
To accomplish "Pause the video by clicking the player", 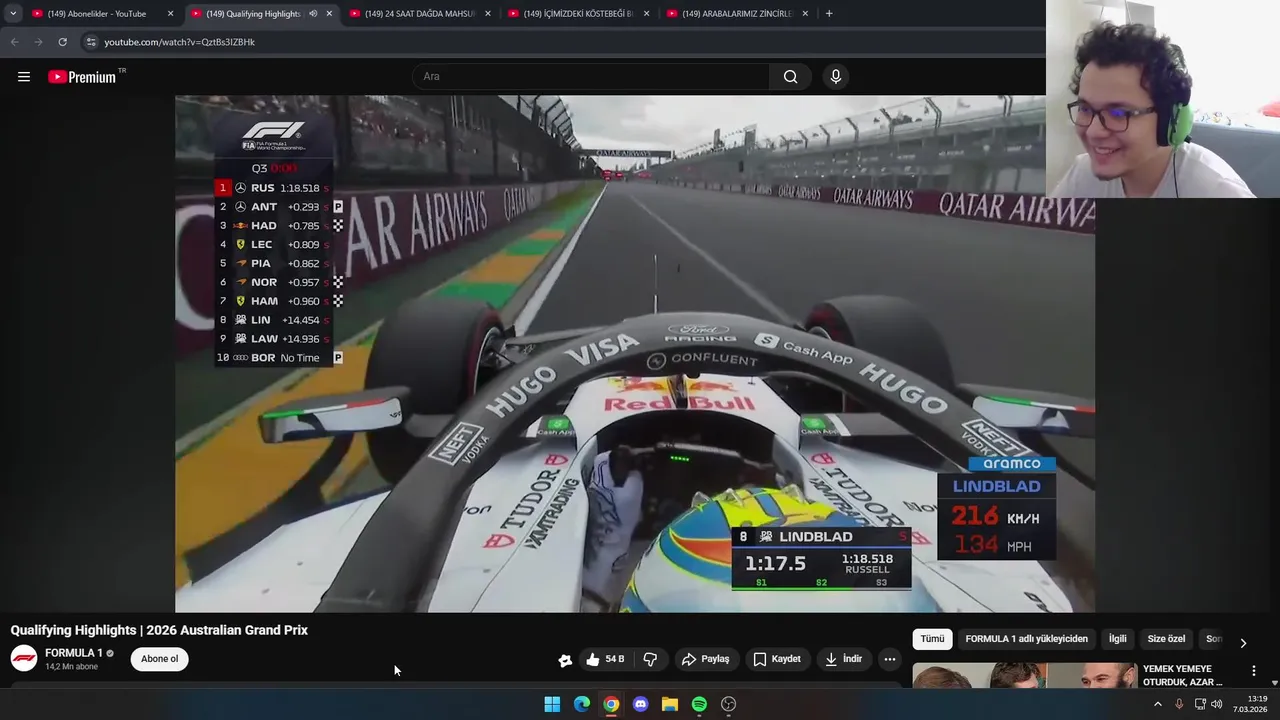I will 635,354.
